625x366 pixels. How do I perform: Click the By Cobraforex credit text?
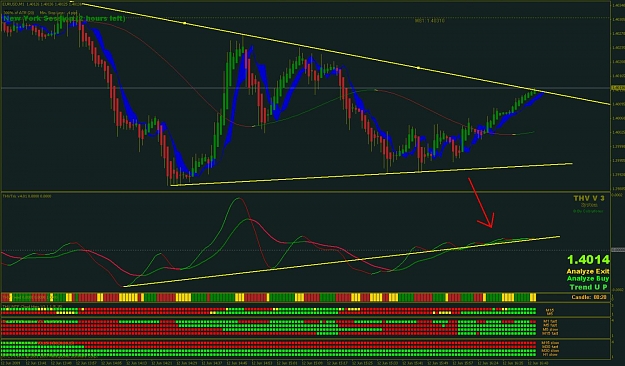(x=588, y=211)
